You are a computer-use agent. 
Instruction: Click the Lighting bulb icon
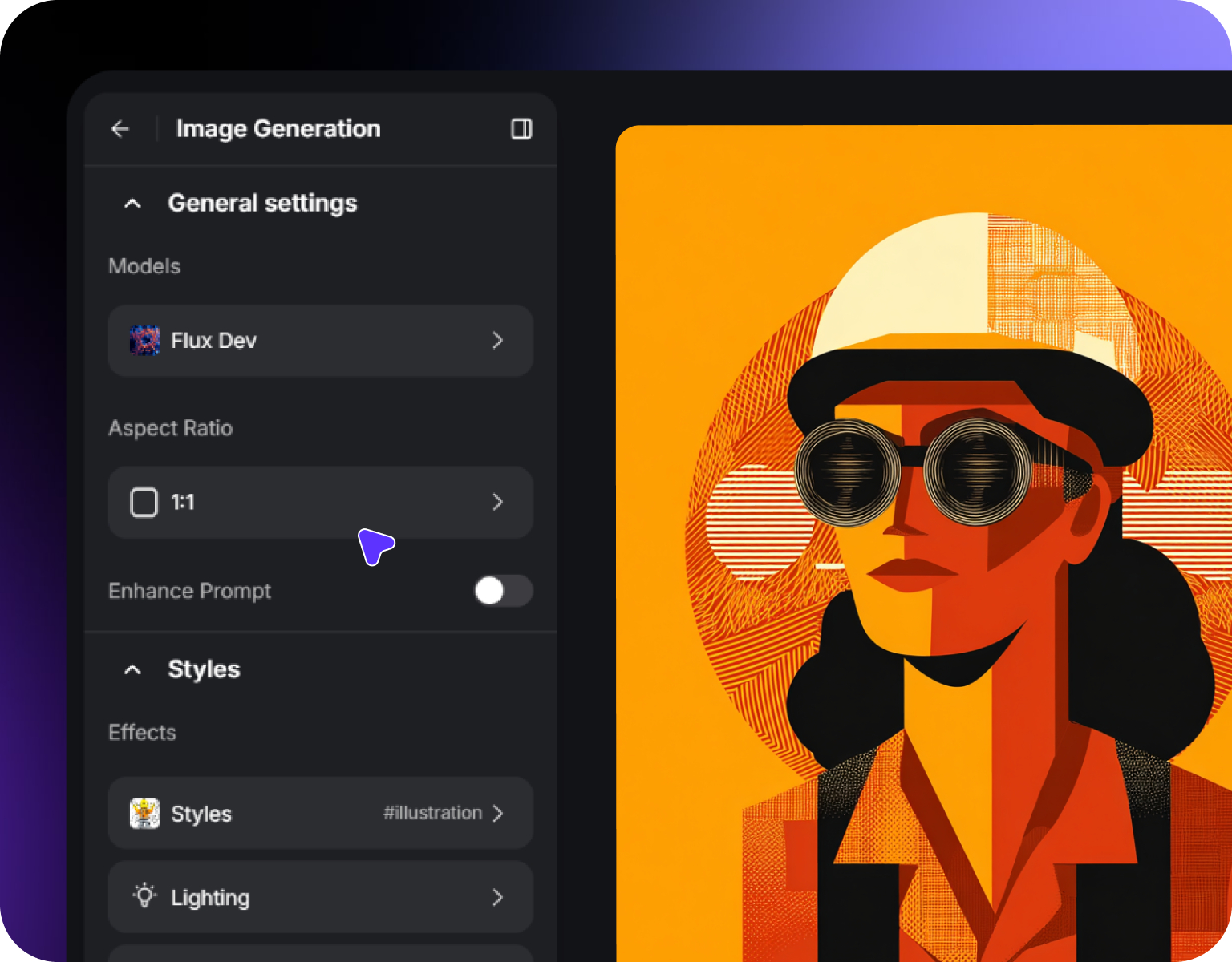tap(144, 895)
